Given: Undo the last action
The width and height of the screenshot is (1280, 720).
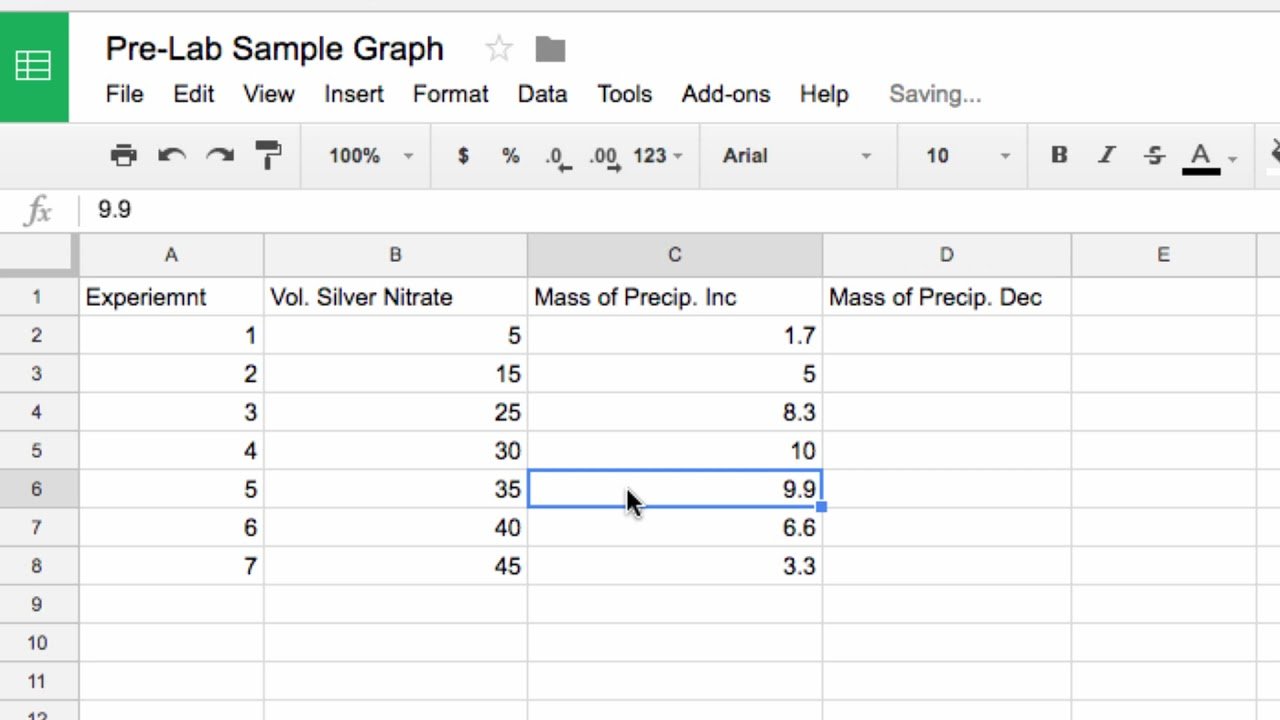Looking at the screenshot, I should click(x=172, y=155).
